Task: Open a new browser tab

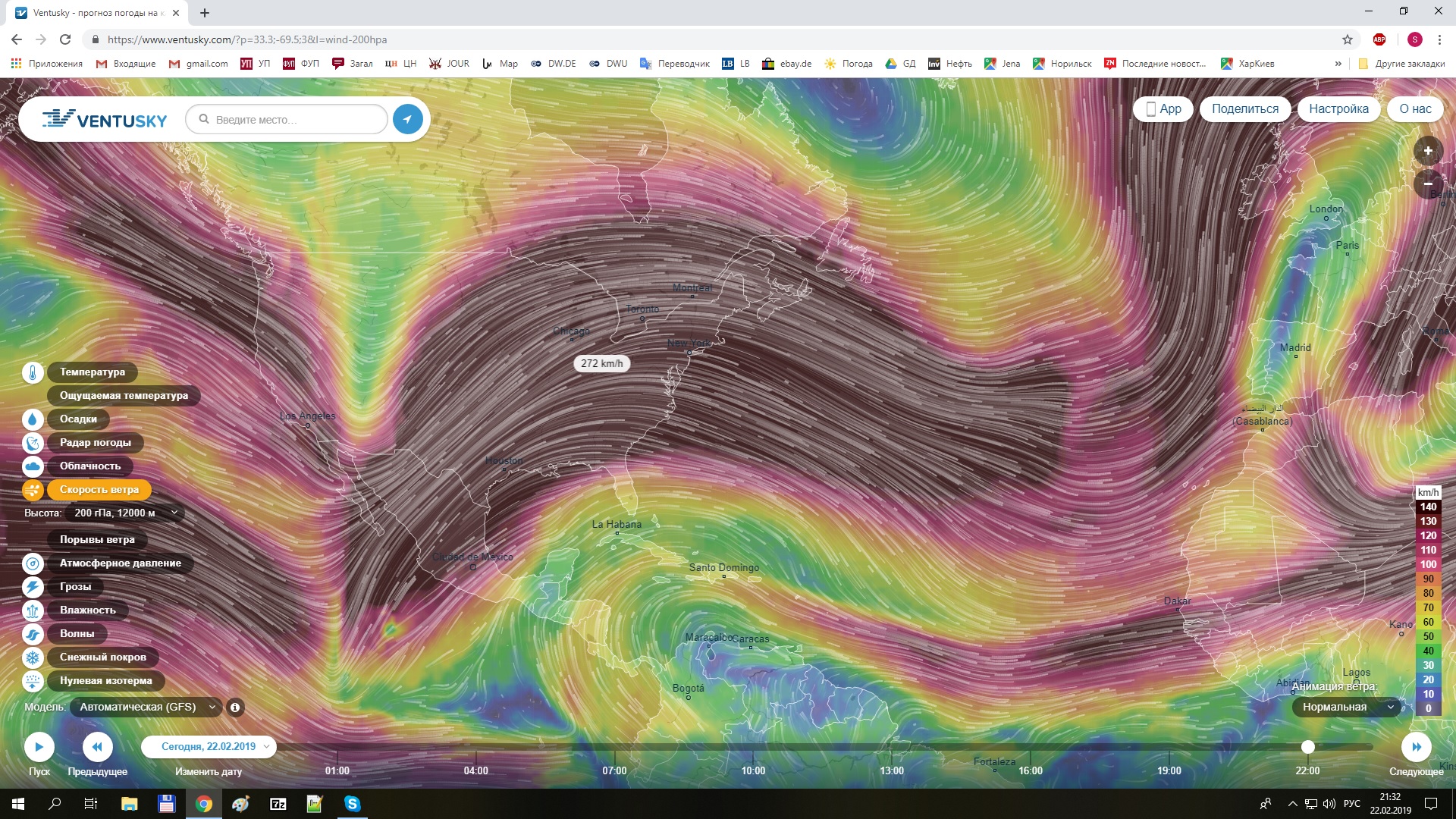Action: point(205,13)
